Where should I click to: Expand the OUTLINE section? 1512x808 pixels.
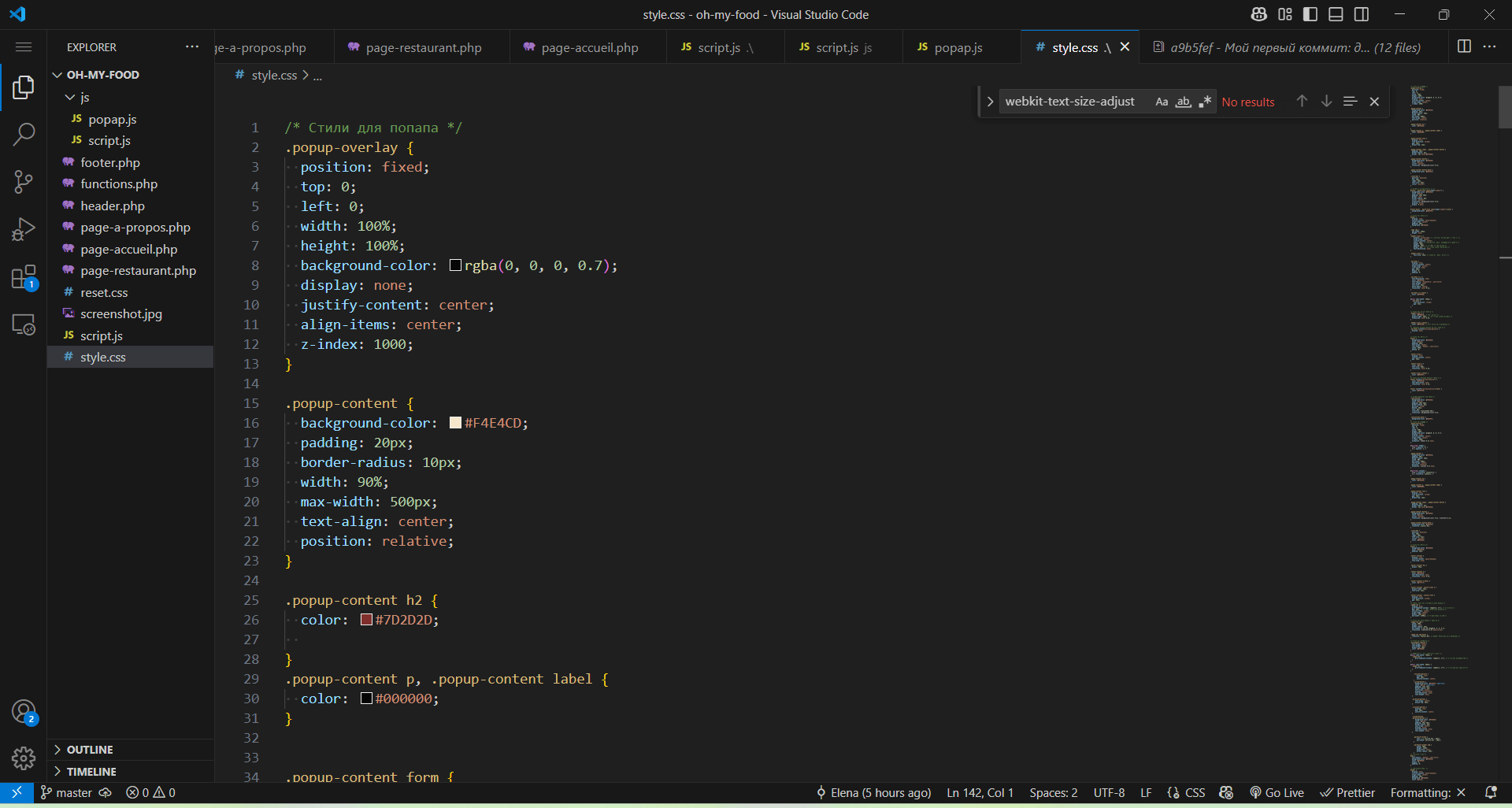[x=89, y=749]
